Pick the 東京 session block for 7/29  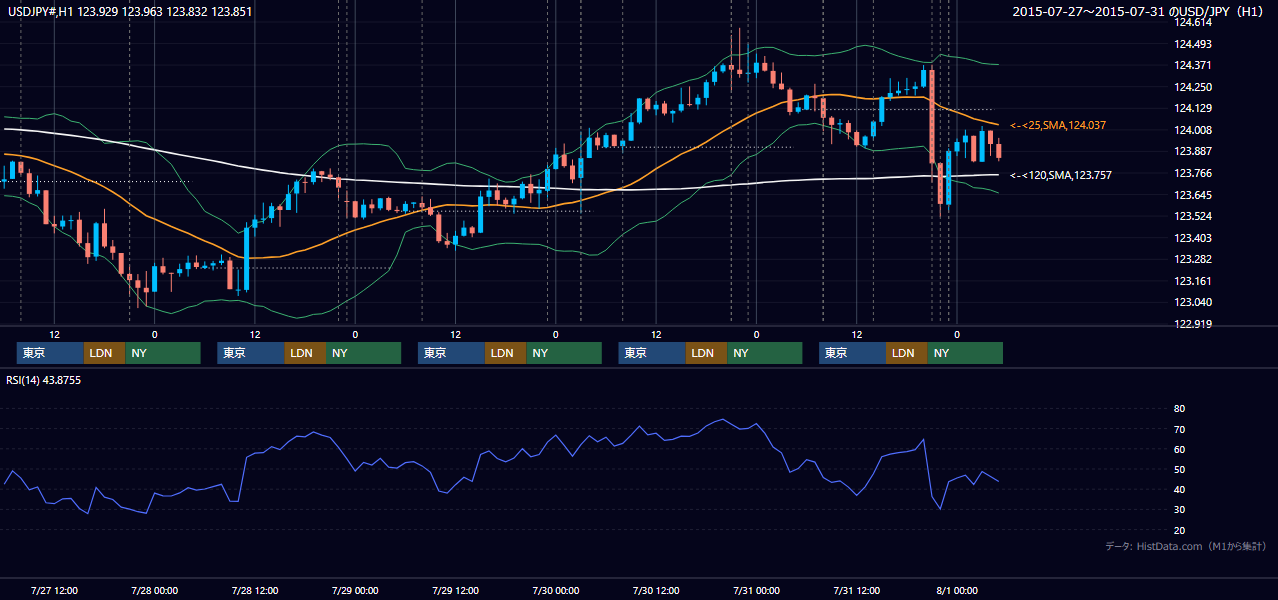(x=451, y=353)
